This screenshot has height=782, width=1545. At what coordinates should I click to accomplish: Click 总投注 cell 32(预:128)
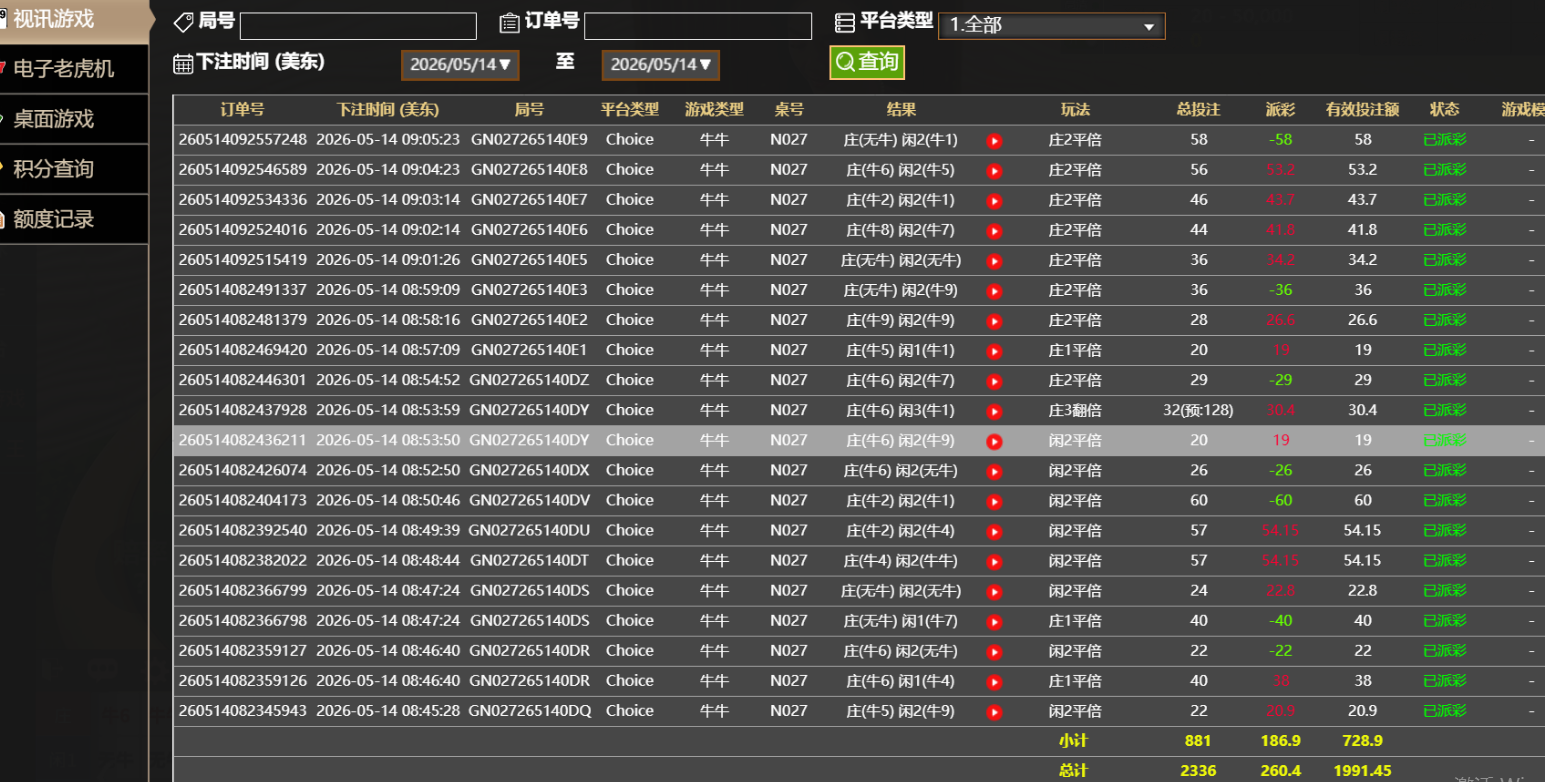tap(1199, 410)
